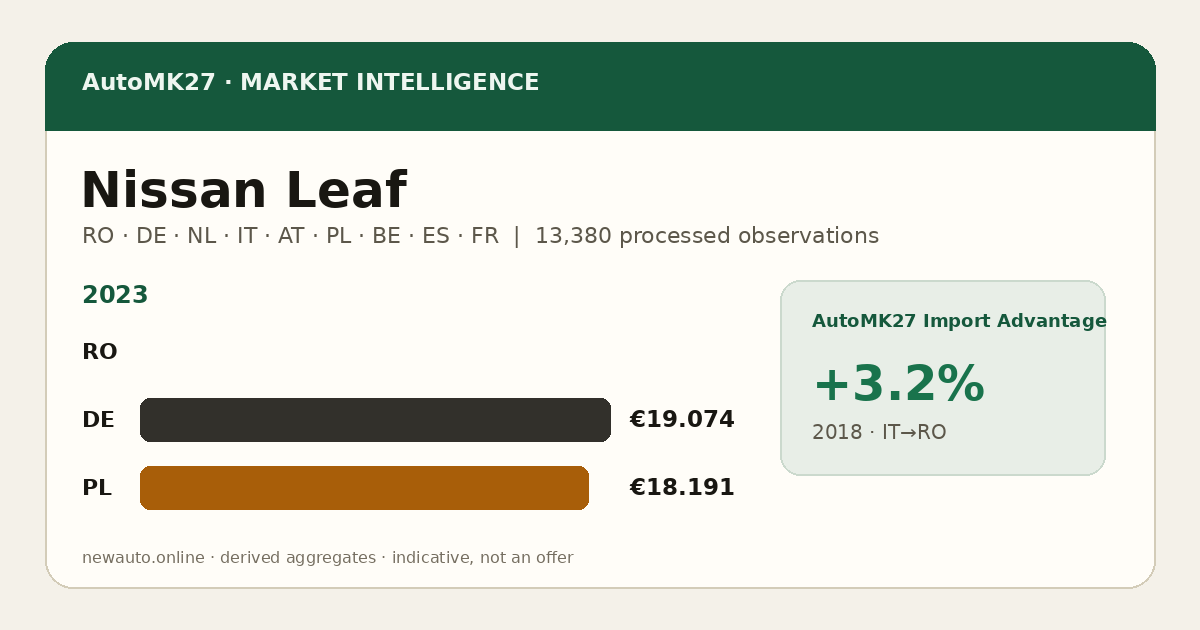Click the DE row label
Viewport: 1200px width, 630px height.
tap(98, 420)
